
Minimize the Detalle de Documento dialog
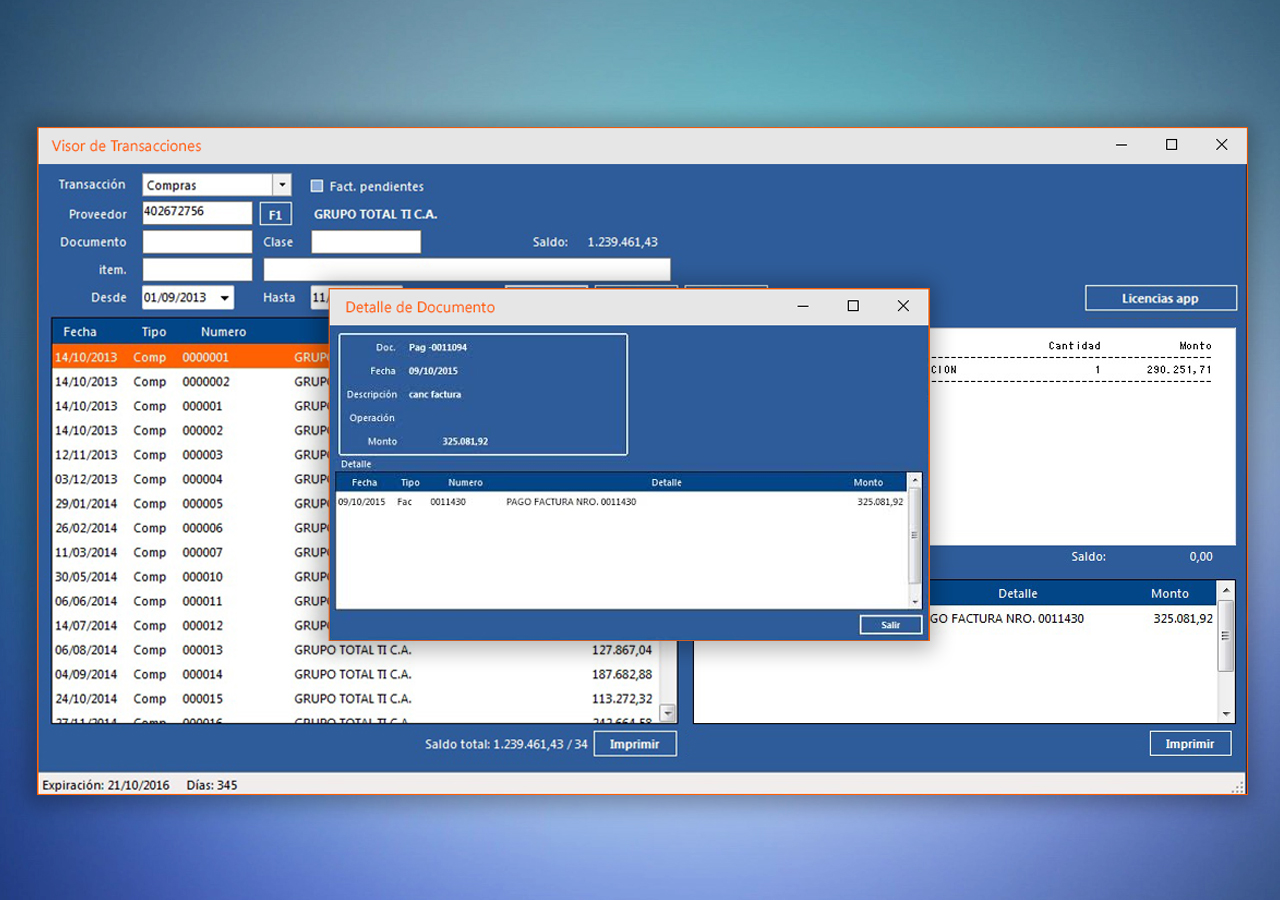(803, 307)
